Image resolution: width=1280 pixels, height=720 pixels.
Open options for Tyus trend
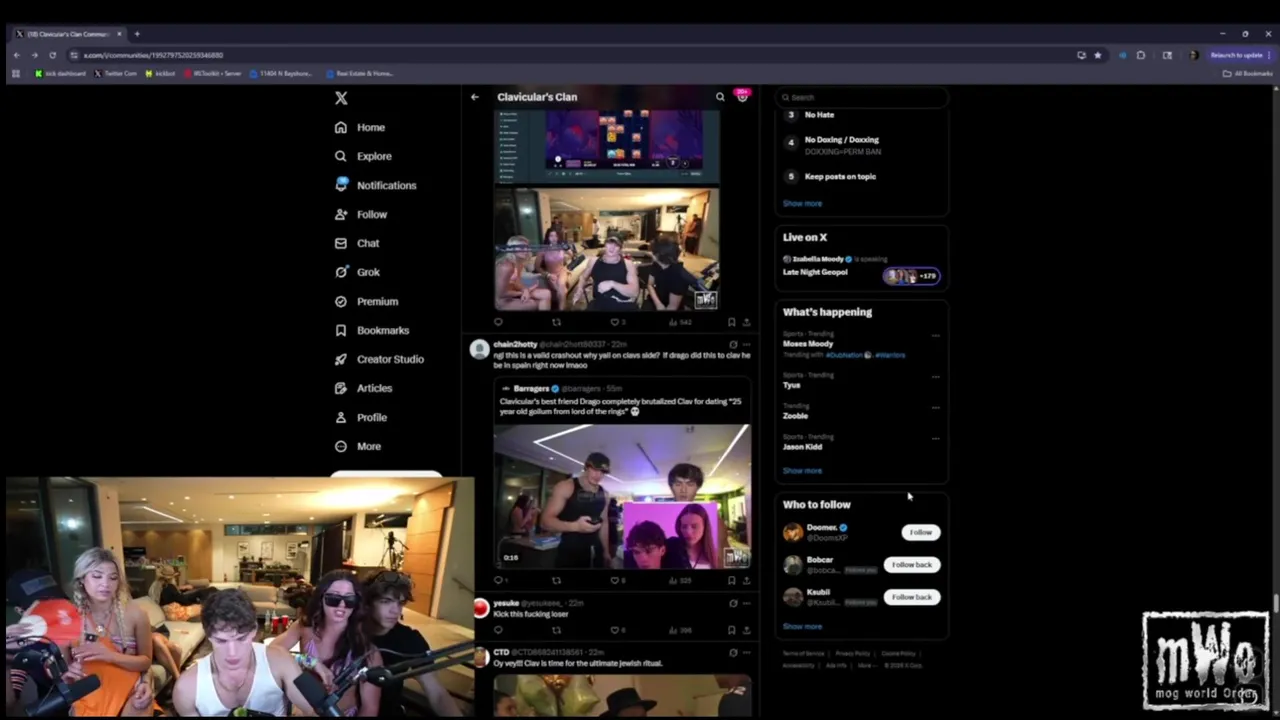point(935,377)
